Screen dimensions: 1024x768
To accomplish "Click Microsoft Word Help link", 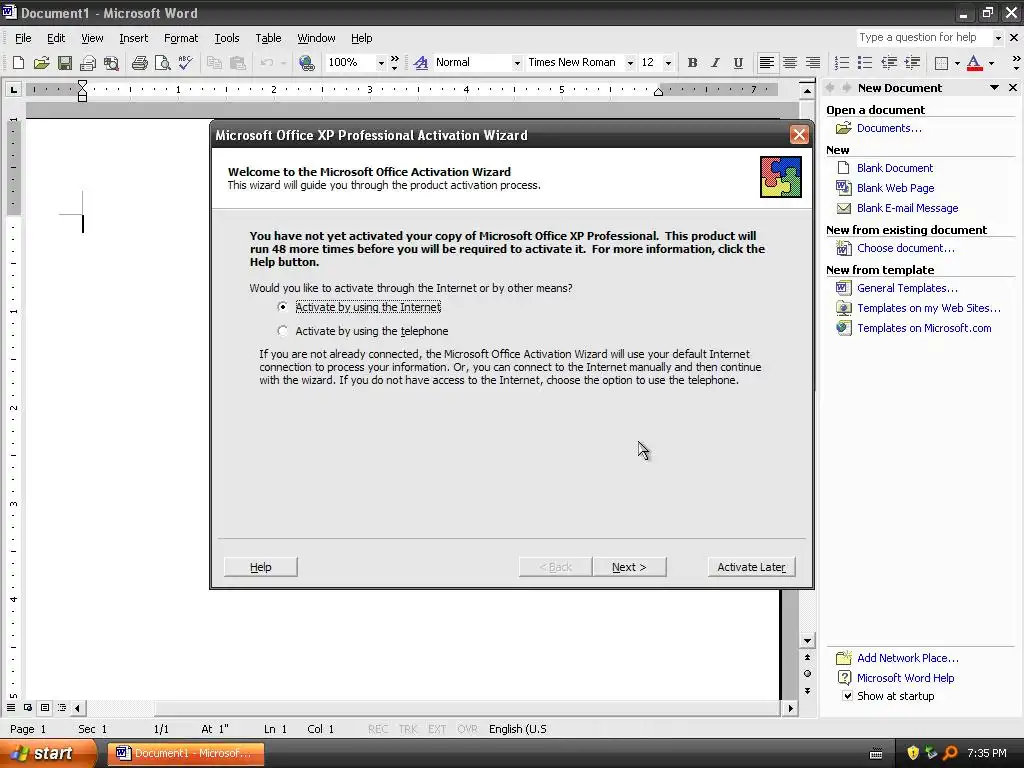I will [905, 678].
